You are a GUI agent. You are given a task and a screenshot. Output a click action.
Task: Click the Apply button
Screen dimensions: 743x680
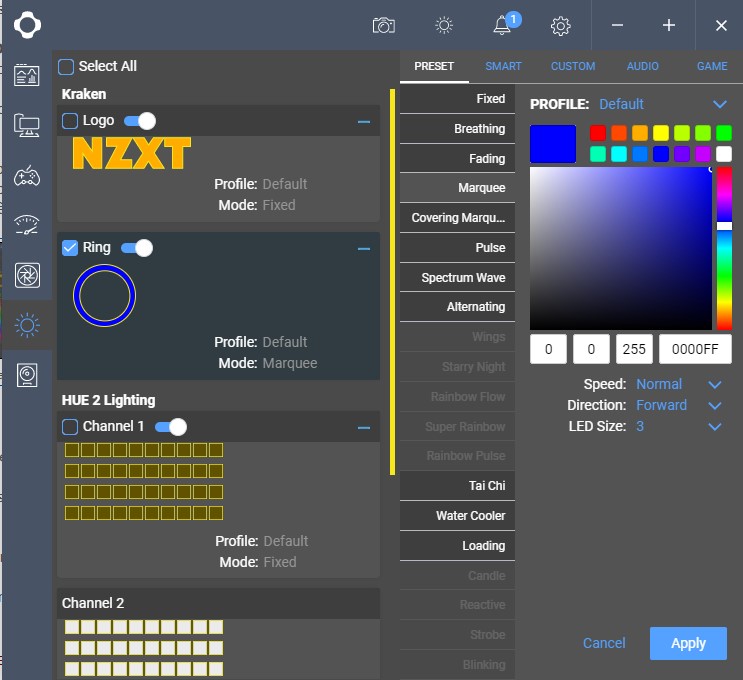(x=688, y=643)
